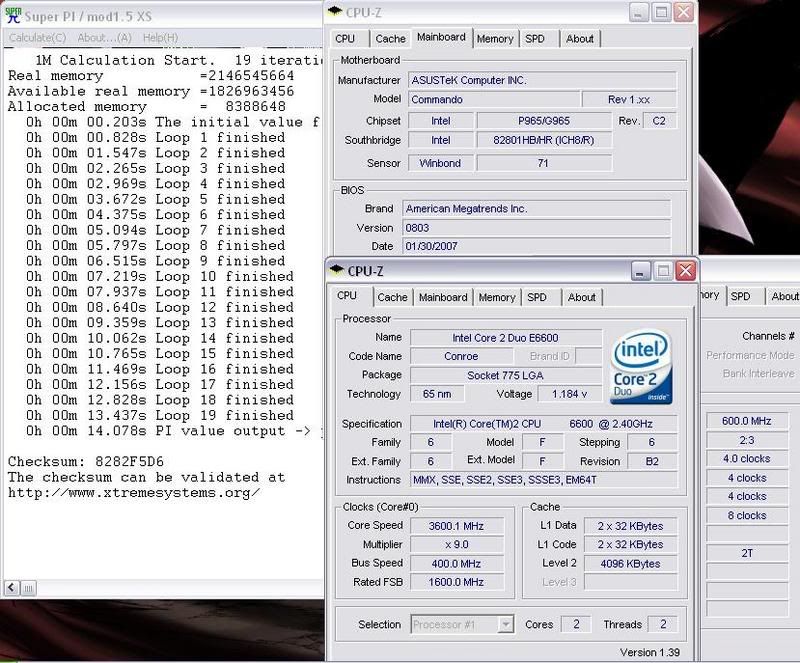Click the Manufacturer field ASUSTeK Computer INC.
800x663 pixels.
tap(542, 80)
